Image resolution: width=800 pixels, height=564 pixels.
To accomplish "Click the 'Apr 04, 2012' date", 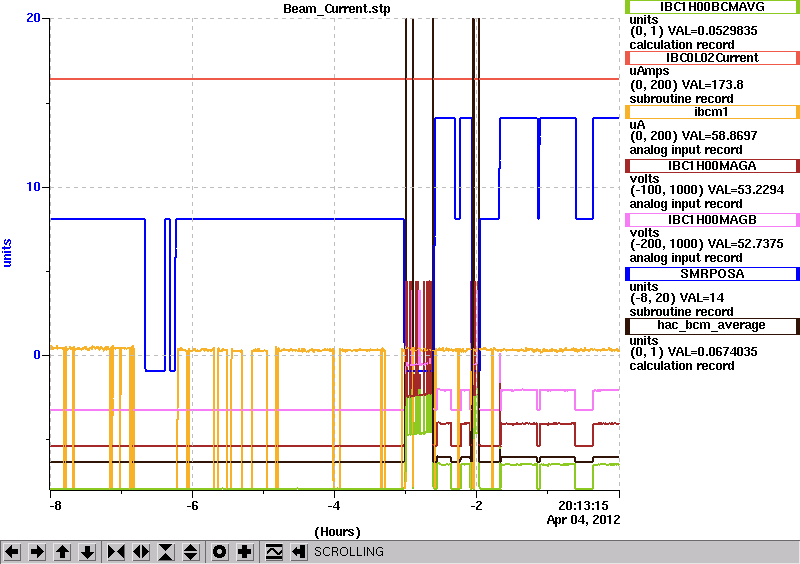I will [x=583, y=520].
